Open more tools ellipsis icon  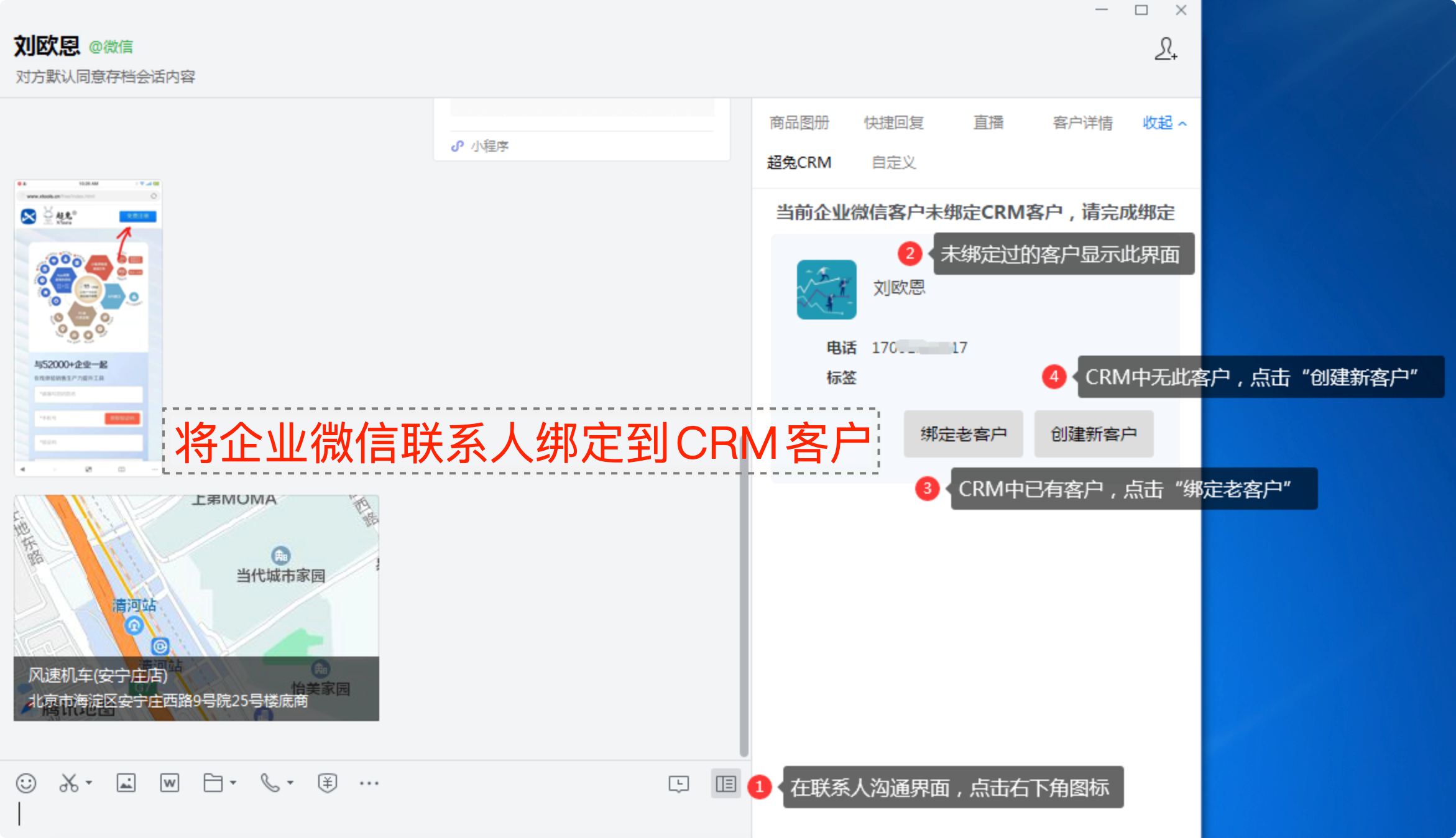pos(369,783)
